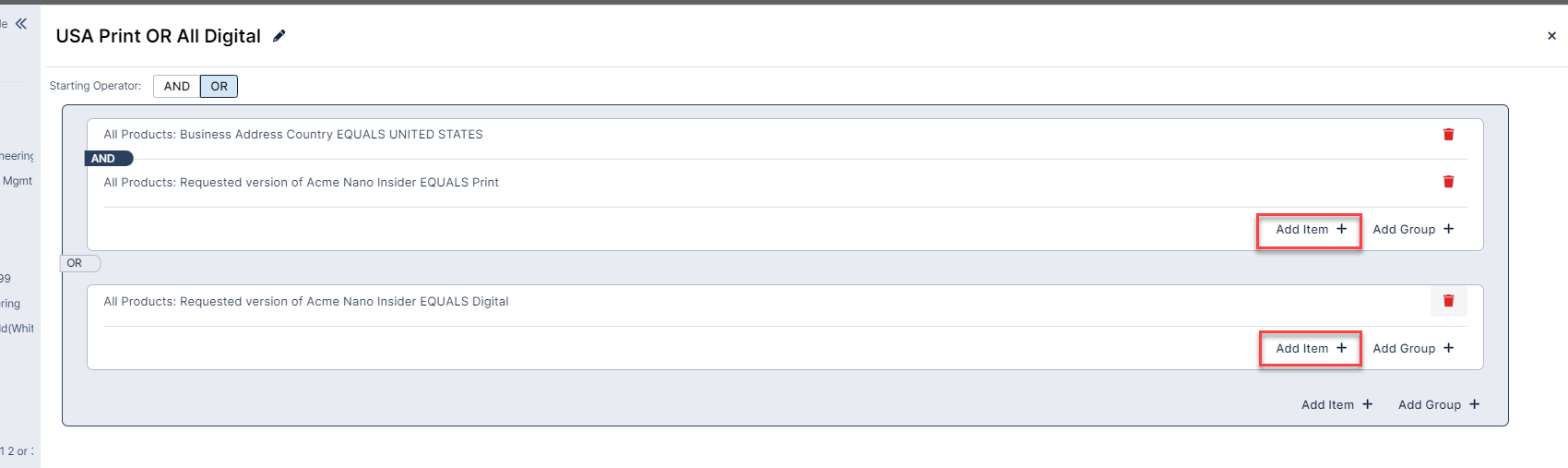Add Group to the outer group

pyautogui.click(x=1438, y=405)
